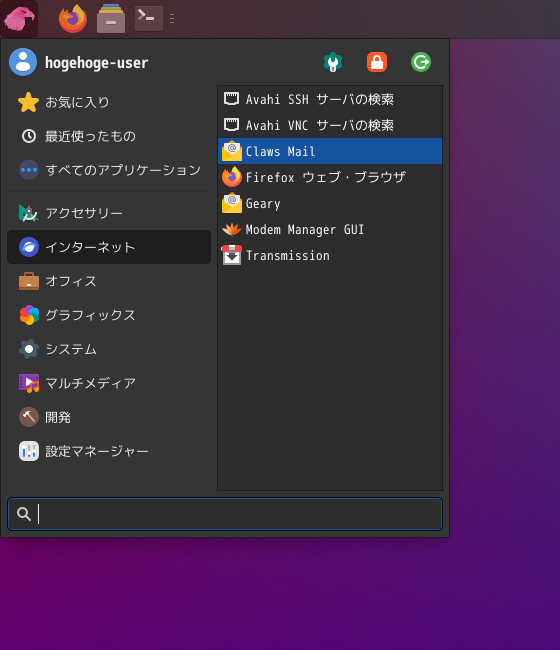This screenshot has width=560, height=650.
Task: Launch Avahi VNC サーバの検索
Action: (x=330, y=125)
